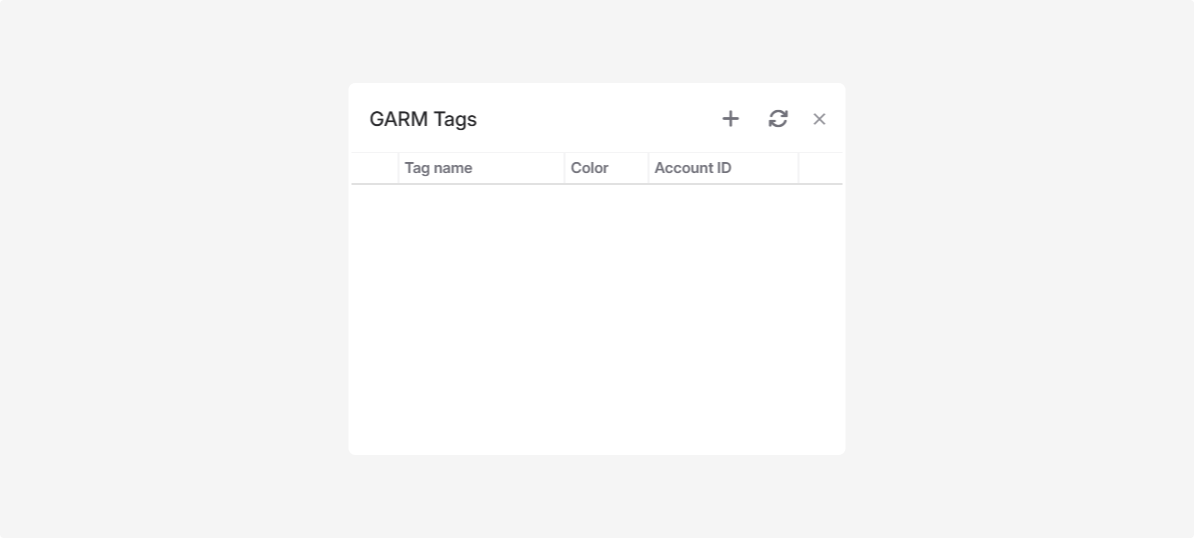Click blank header cell right of Account ID

(x=820, y=168)
